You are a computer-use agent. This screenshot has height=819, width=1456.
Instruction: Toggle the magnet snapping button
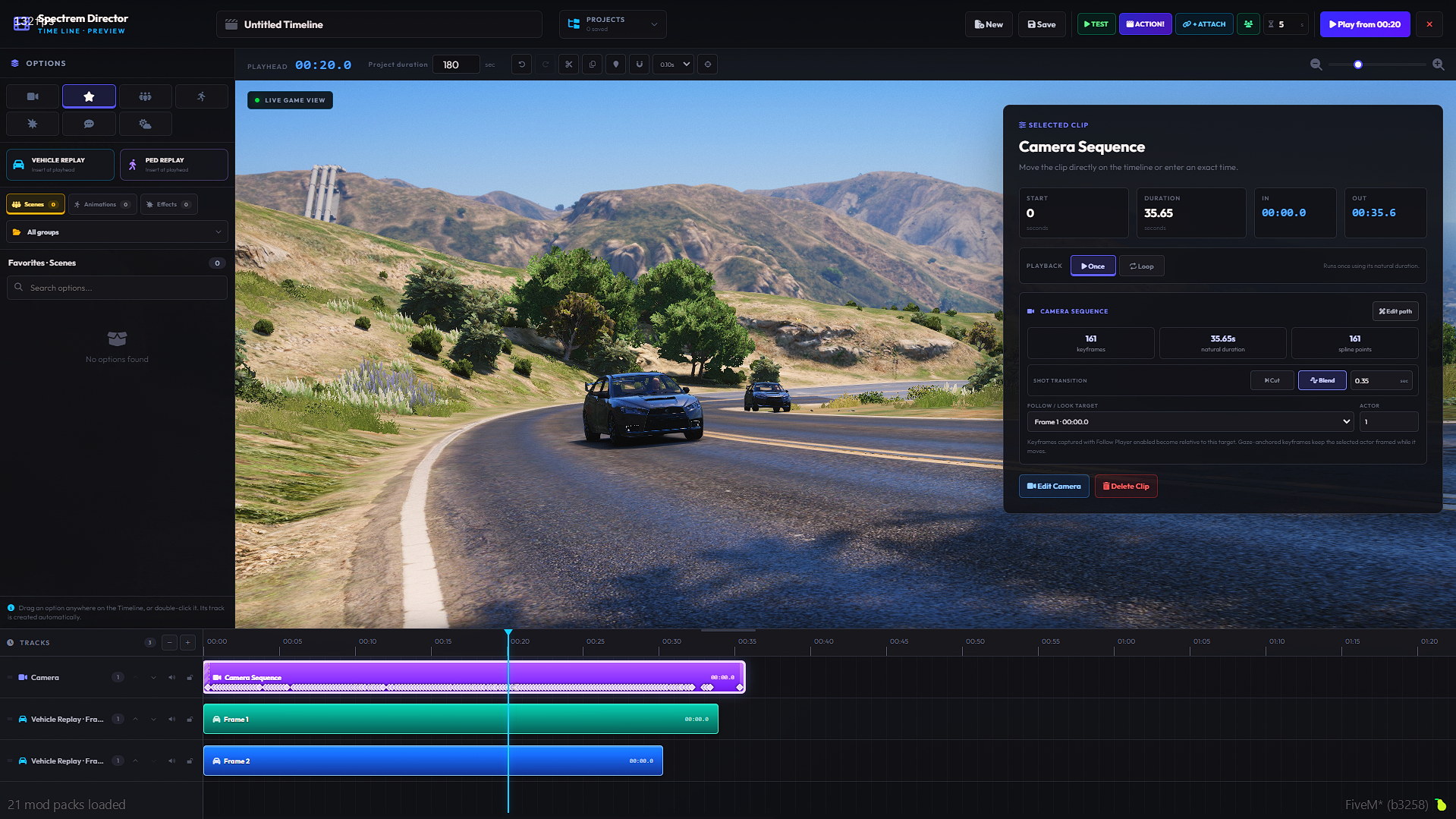tap(640, 65)
